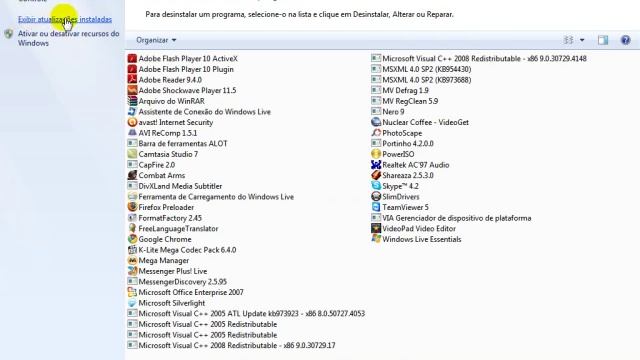Open the help button

[x=625, y=40]
